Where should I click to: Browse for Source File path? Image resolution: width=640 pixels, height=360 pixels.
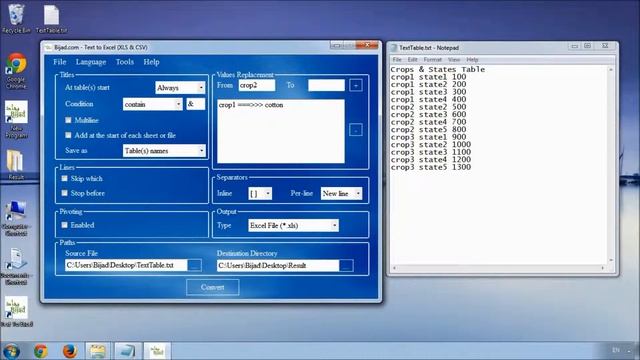tap(195, 265)
